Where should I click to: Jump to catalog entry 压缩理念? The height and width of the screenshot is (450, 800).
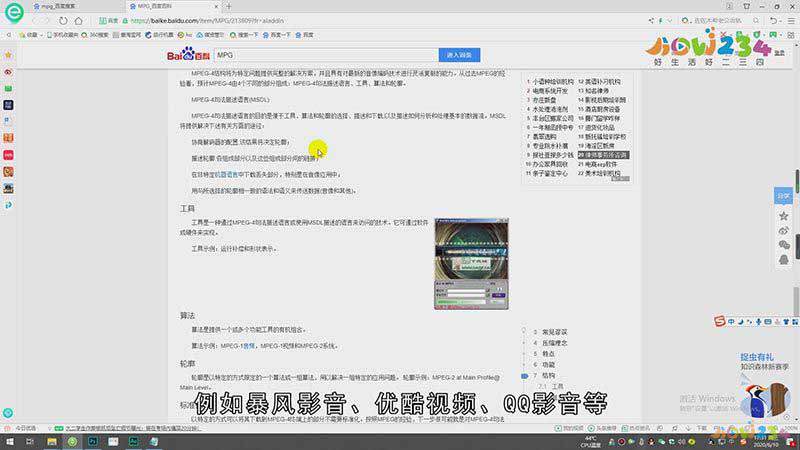coord(554,343)
